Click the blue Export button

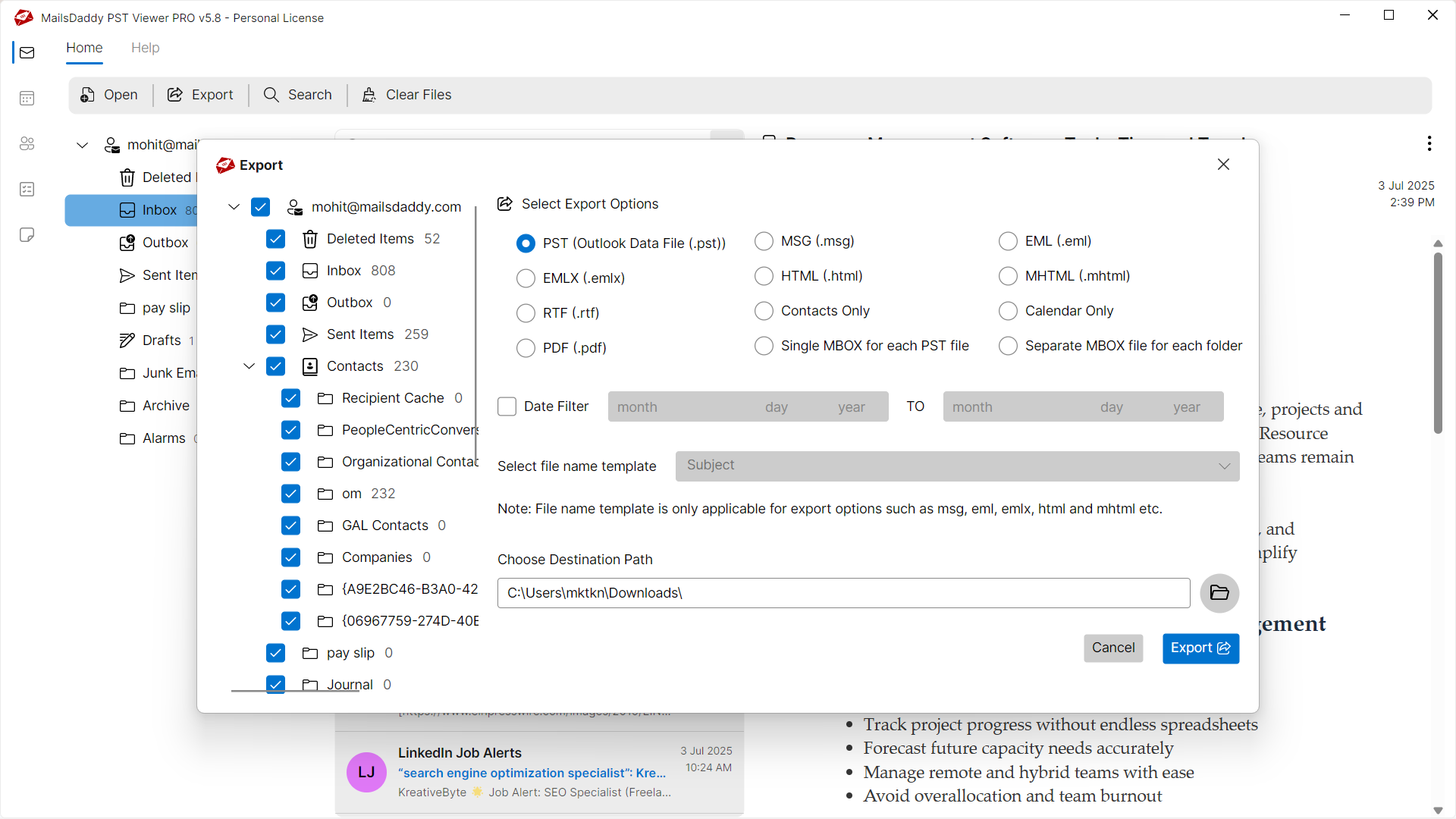click(1200, 648)
